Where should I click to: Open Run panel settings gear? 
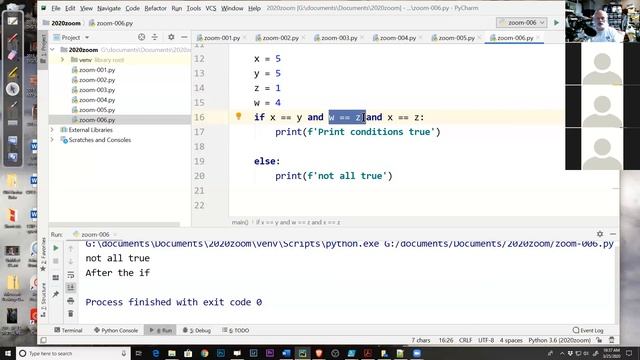point(600,234)
